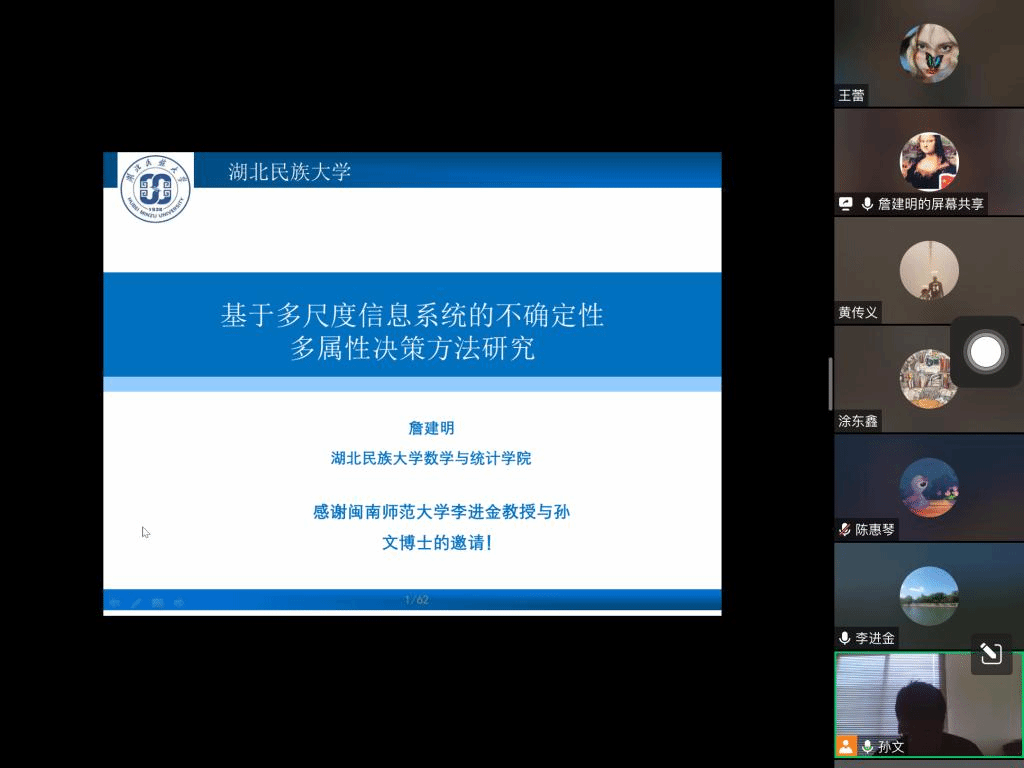The image size is (1024, 768).
Task: Click the green microphone icon for 孙文
Action: pos(867,746)
